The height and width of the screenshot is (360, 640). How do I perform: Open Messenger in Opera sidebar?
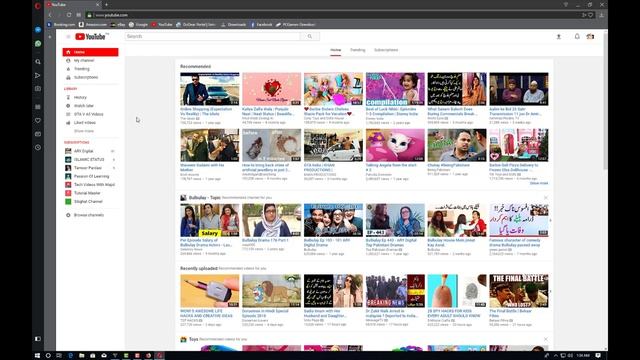tap(38, 30)
